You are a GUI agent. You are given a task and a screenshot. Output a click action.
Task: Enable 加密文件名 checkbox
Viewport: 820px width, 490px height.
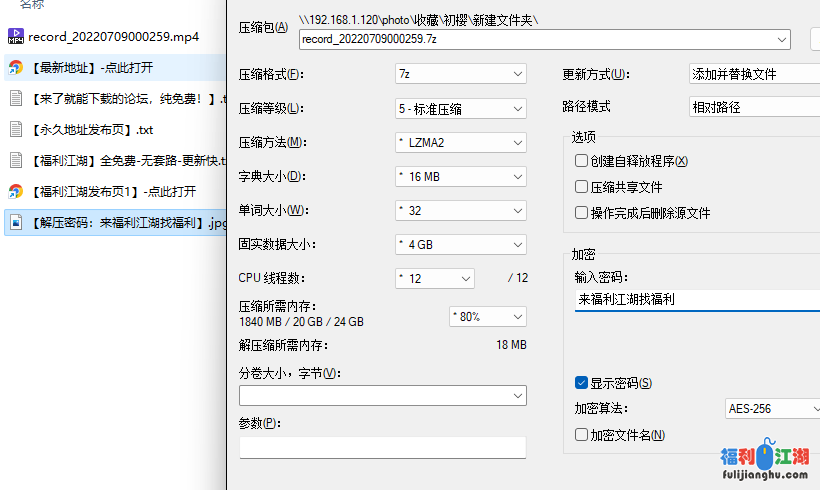point(581,435)
